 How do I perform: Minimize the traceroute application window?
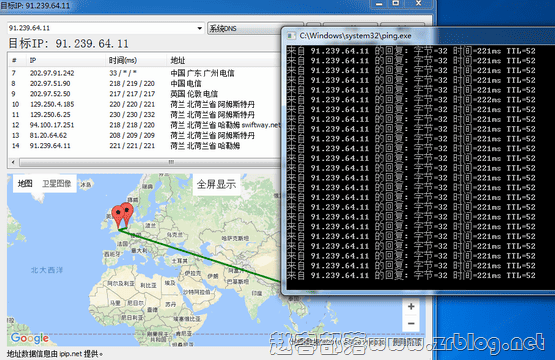click(x=379, y=4)
